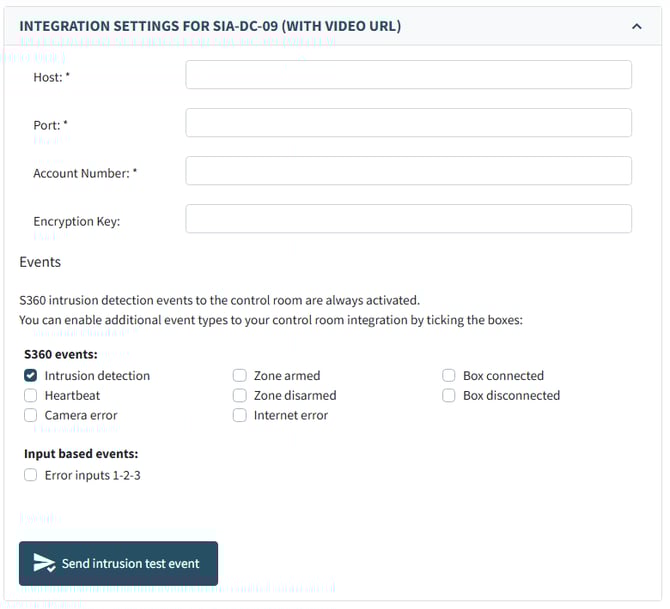Click the Heartbeat label text

(x=72, y=396)
